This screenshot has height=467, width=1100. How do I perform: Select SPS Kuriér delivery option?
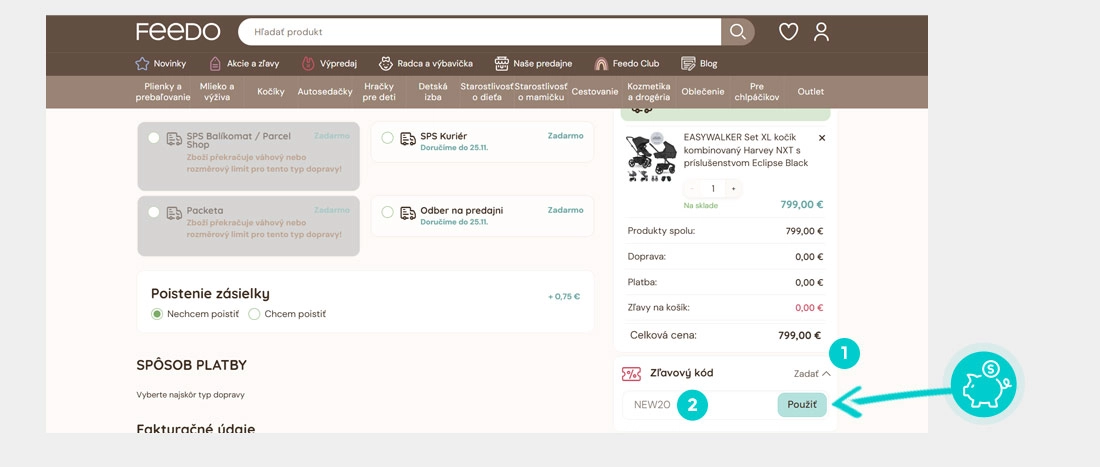pos(387,138)
